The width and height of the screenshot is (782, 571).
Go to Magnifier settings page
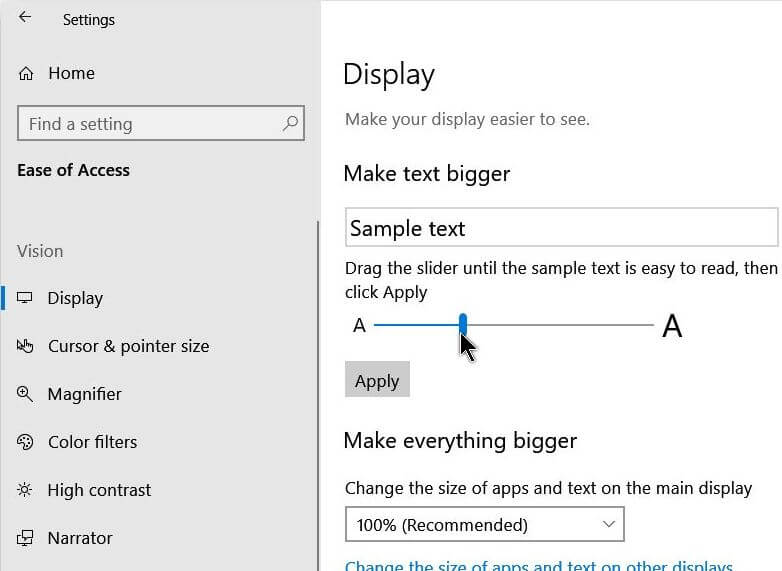(x=84, y=394)
